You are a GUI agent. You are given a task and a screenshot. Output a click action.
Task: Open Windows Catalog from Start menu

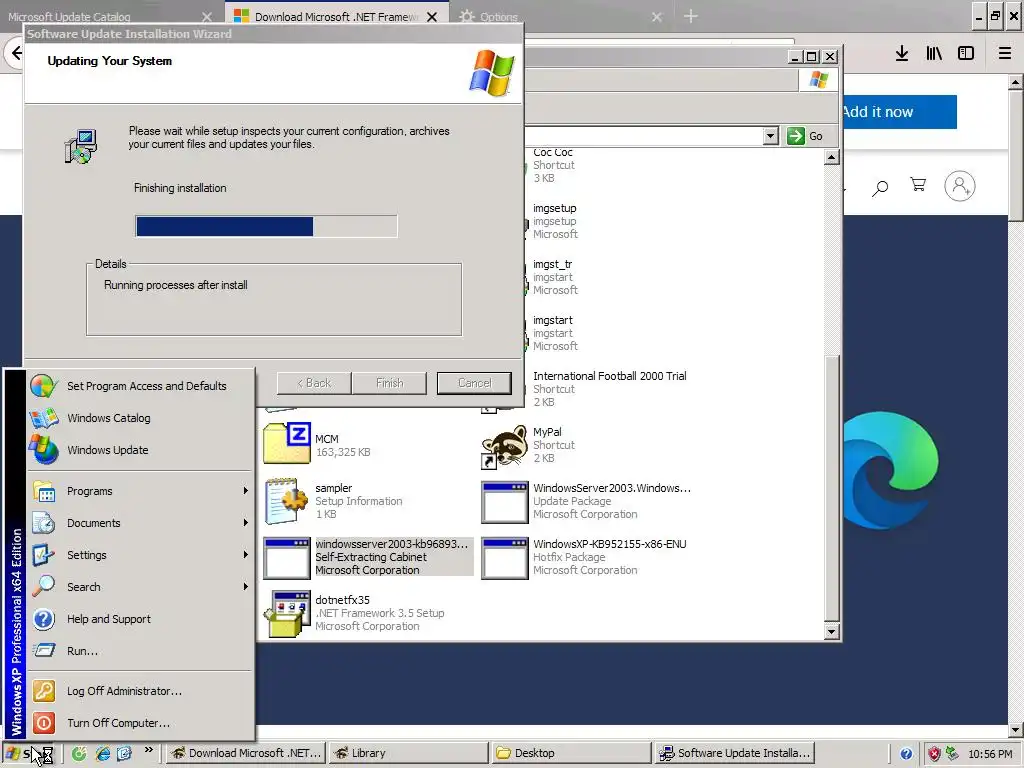(x=140, y=418)
